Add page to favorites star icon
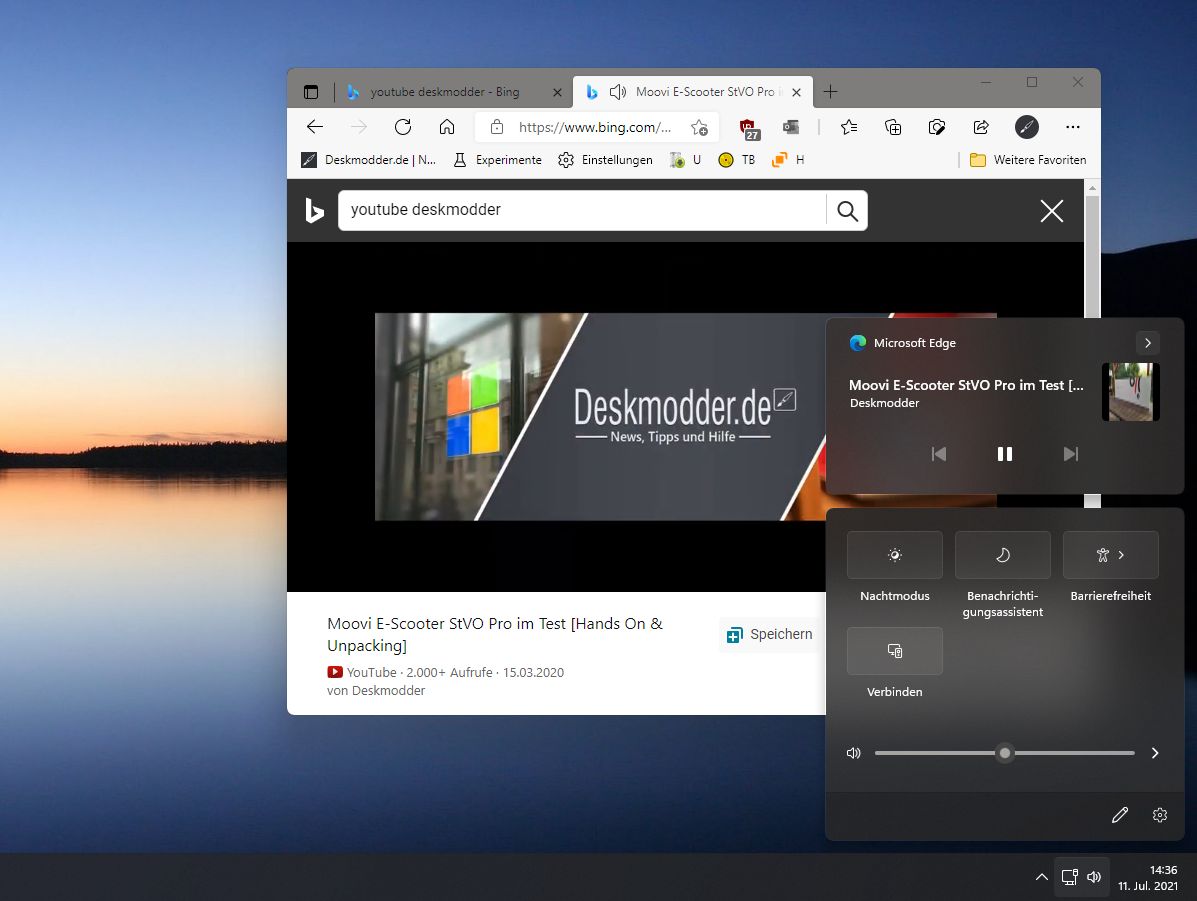 [x=699, y=128]
